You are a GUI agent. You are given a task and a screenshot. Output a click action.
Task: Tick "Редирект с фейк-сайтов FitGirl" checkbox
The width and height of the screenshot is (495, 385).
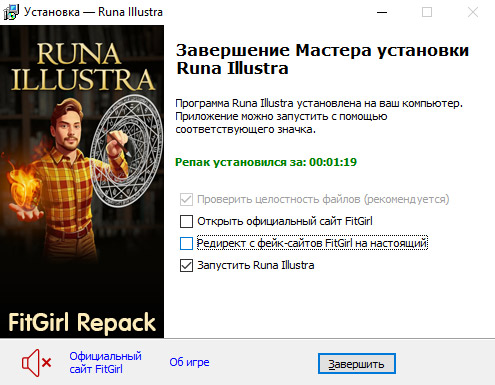pyautogui.click(x=186, y=243)
